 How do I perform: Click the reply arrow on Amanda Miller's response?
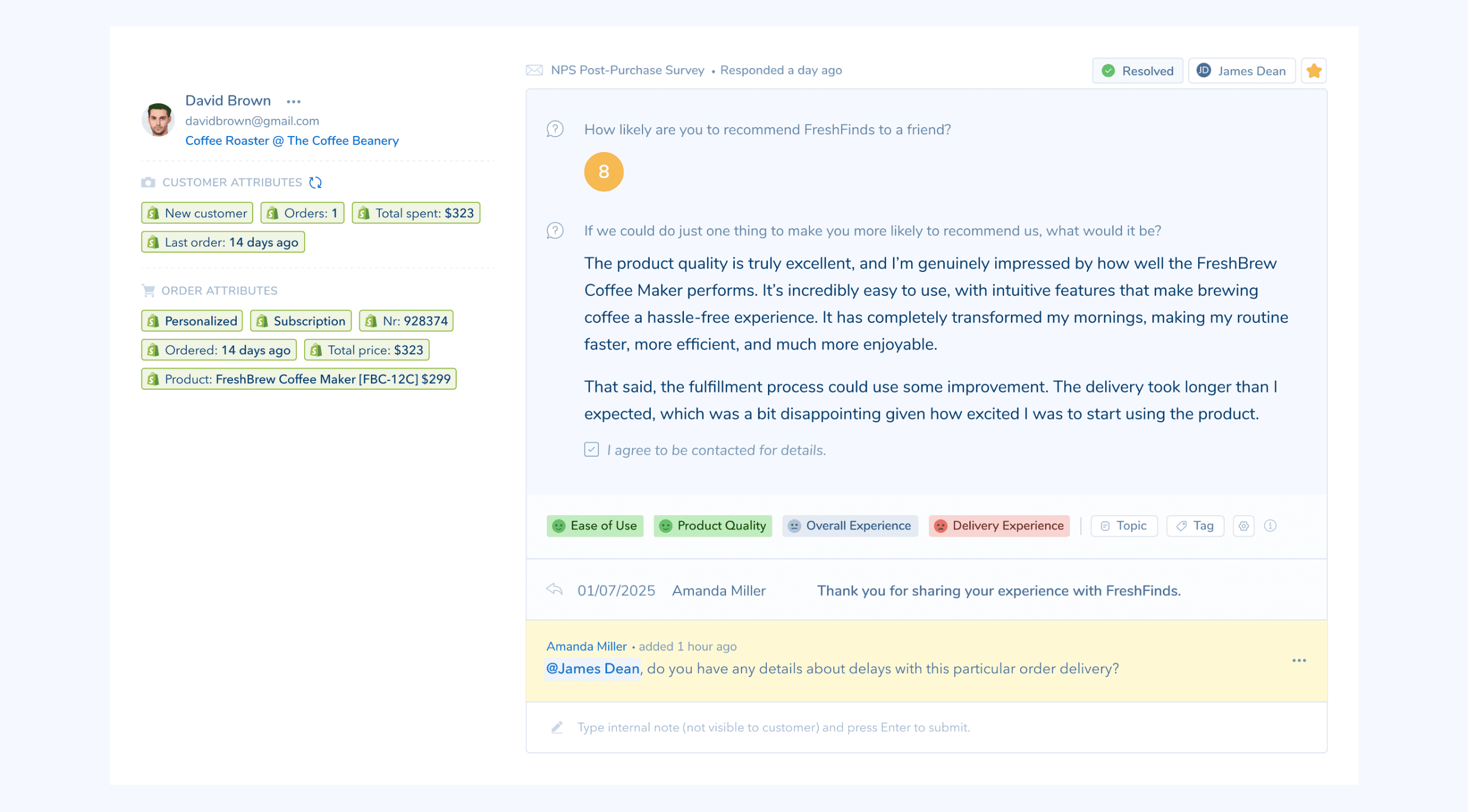coord(555,590)
